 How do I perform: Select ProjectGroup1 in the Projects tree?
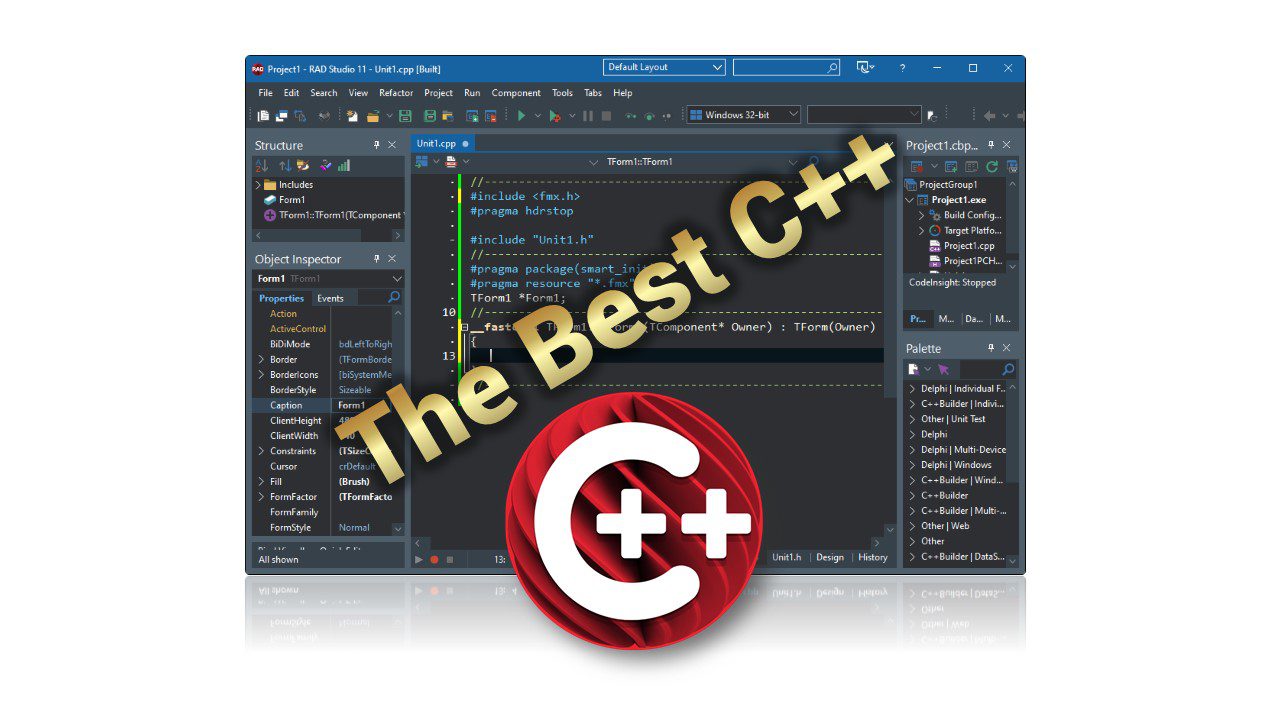(x=948, y=185)
